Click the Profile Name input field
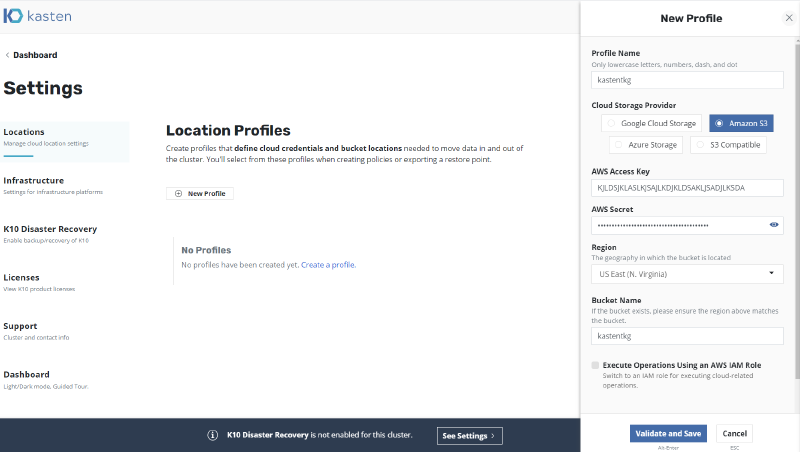Image resolution: width=800 pixels, height=452 pixels. 687,80
